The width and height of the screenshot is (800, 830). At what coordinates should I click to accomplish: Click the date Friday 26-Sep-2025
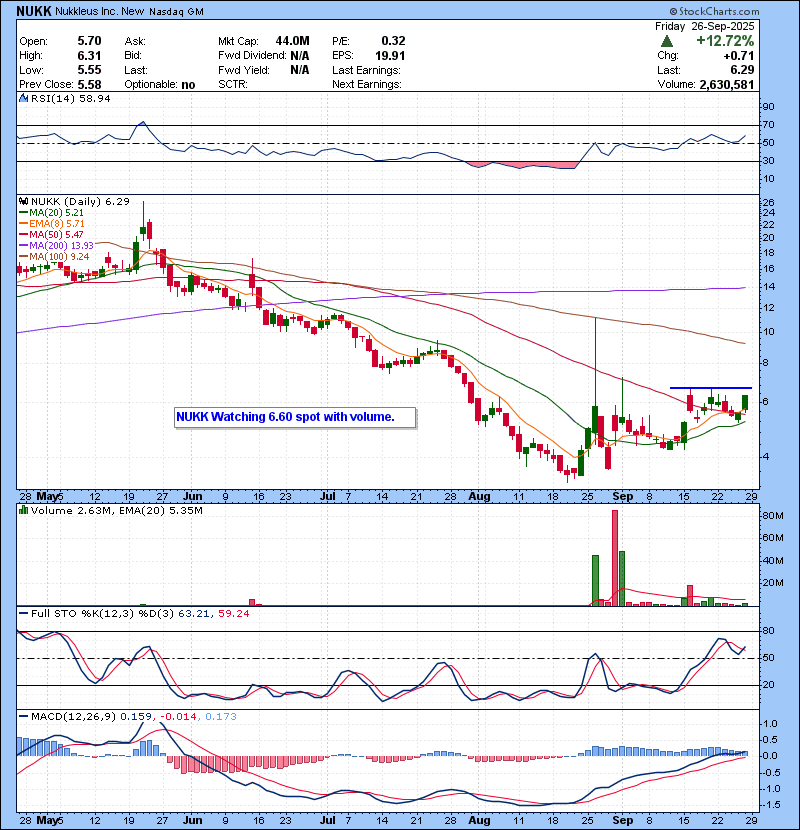pos(704,26)
